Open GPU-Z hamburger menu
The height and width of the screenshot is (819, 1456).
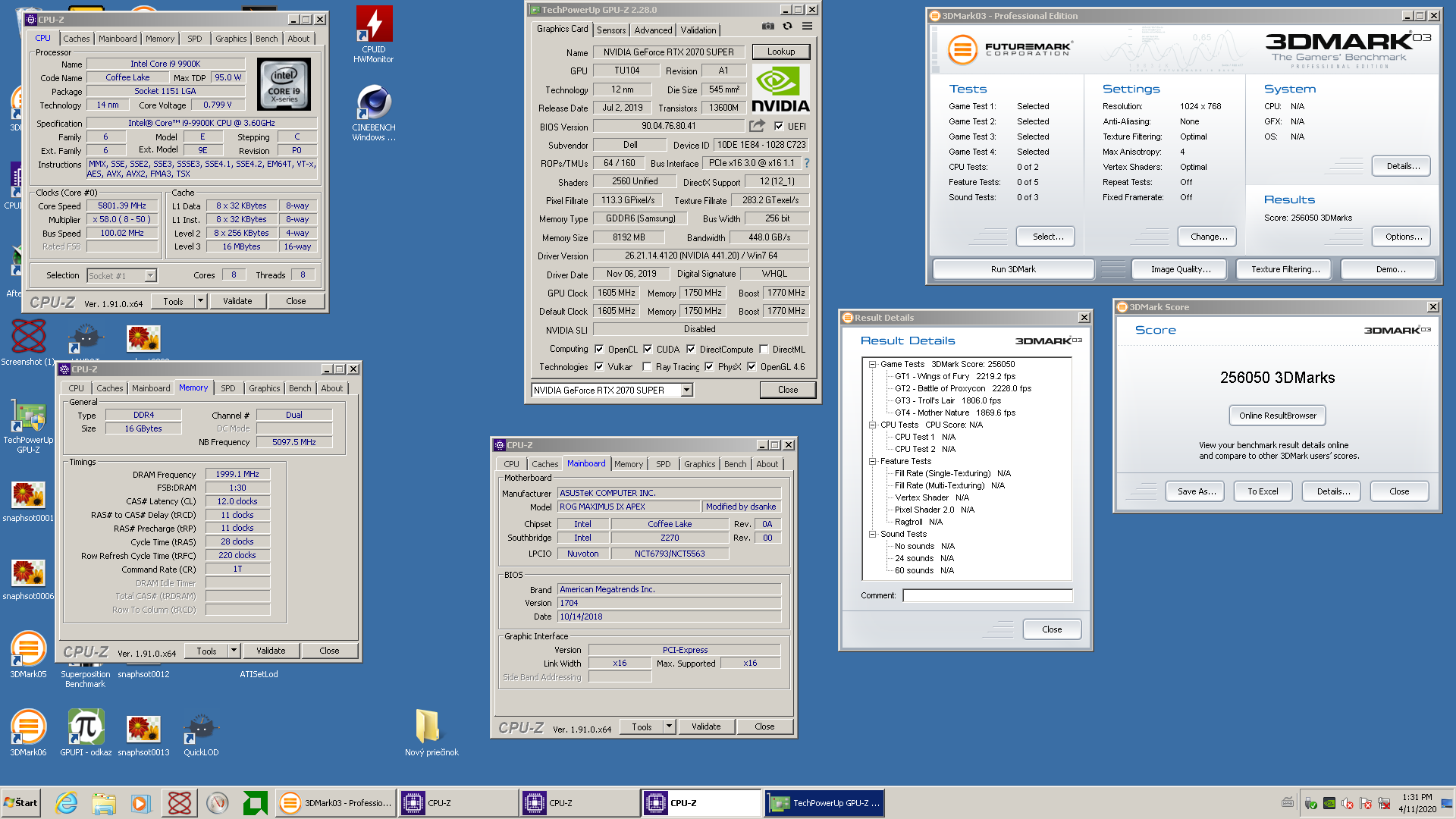click(x=808, y=26)
